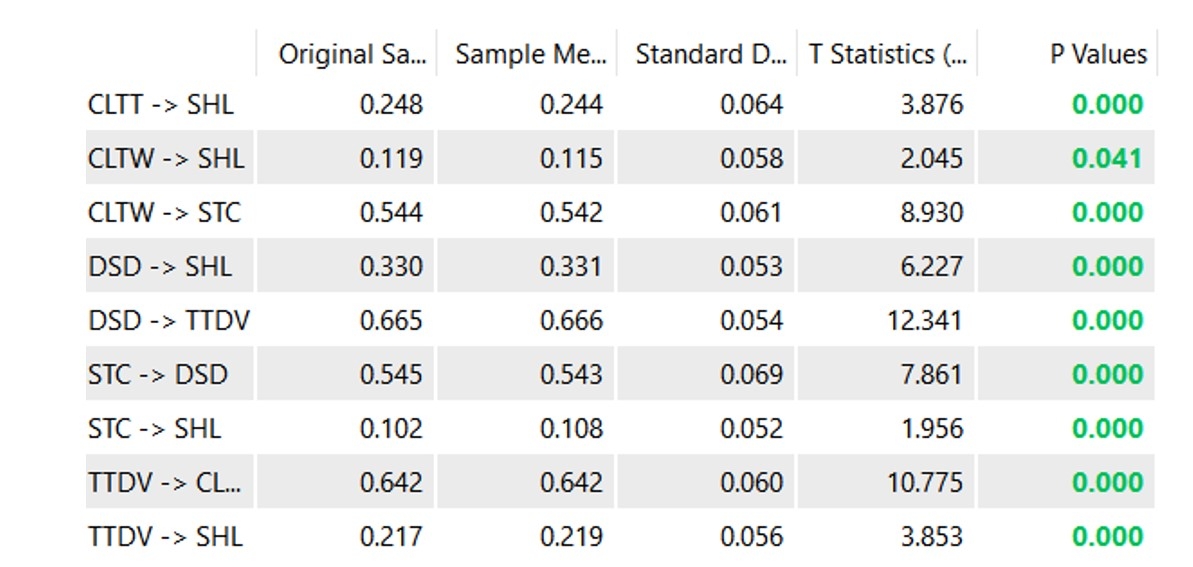Select the CLTW -> STC path row
1193x567 pixels.
164,212
